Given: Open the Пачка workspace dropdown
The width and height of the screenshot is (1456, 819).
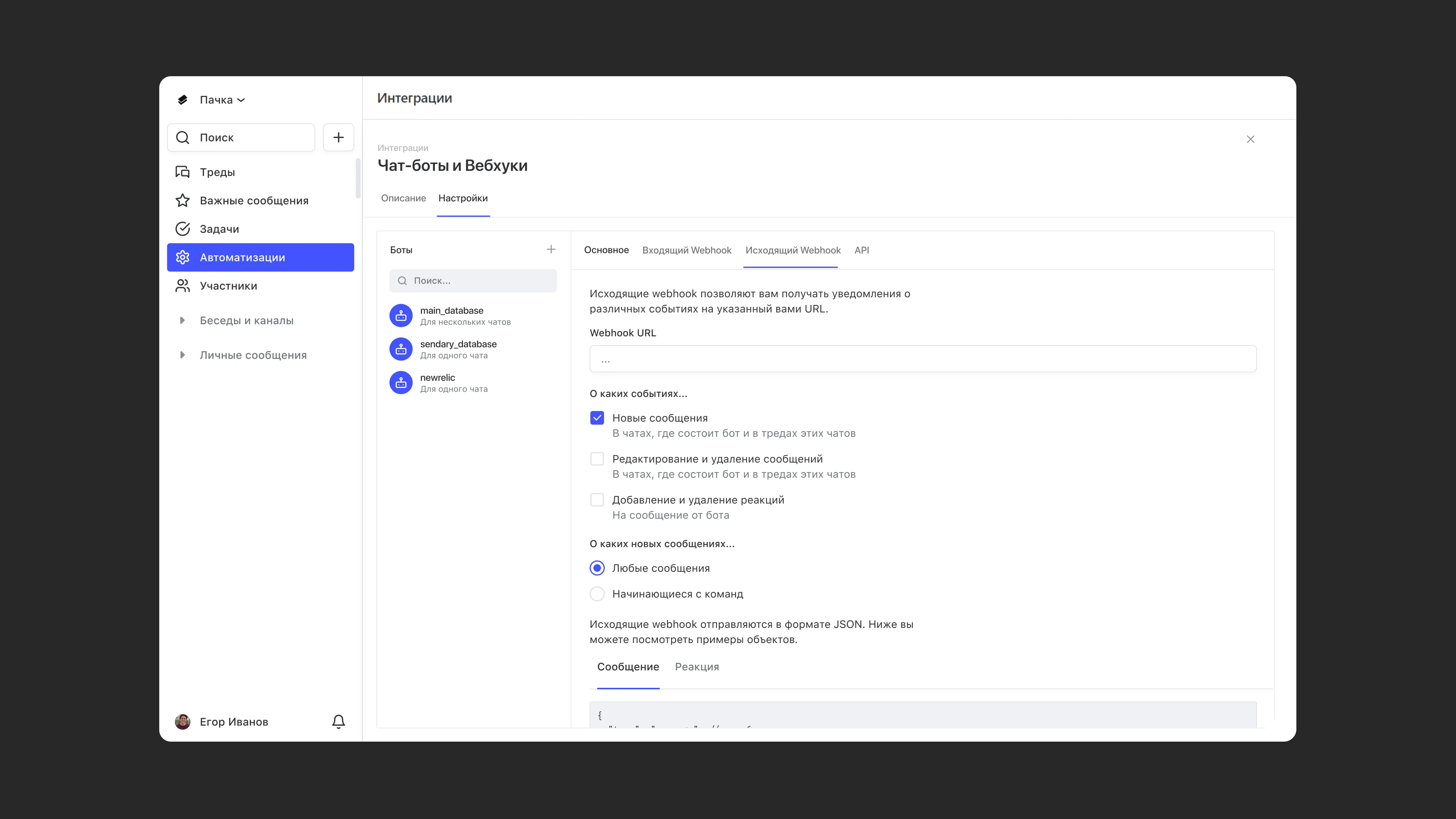Looking at the screenshot, I should 221,100.
